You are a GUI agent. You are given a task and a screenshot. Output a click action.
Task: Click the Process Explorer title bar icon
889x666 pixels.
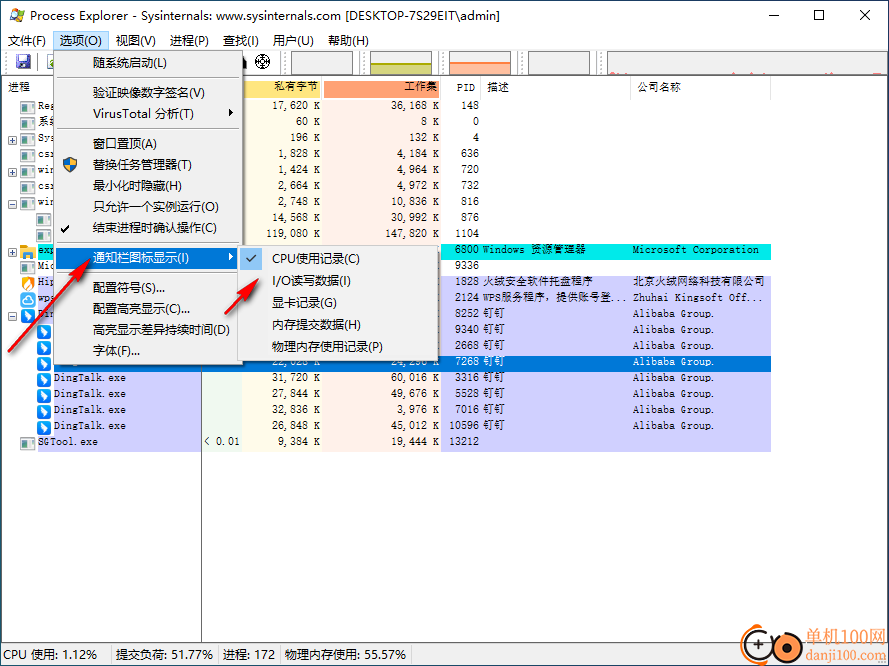(x=17, y=15)
